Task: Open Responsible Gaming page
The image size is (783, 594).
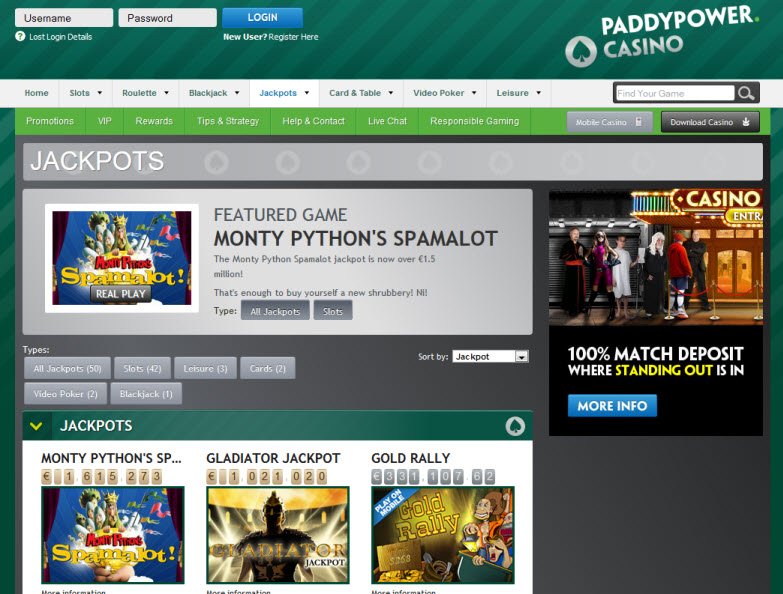Action: [474, 121]
